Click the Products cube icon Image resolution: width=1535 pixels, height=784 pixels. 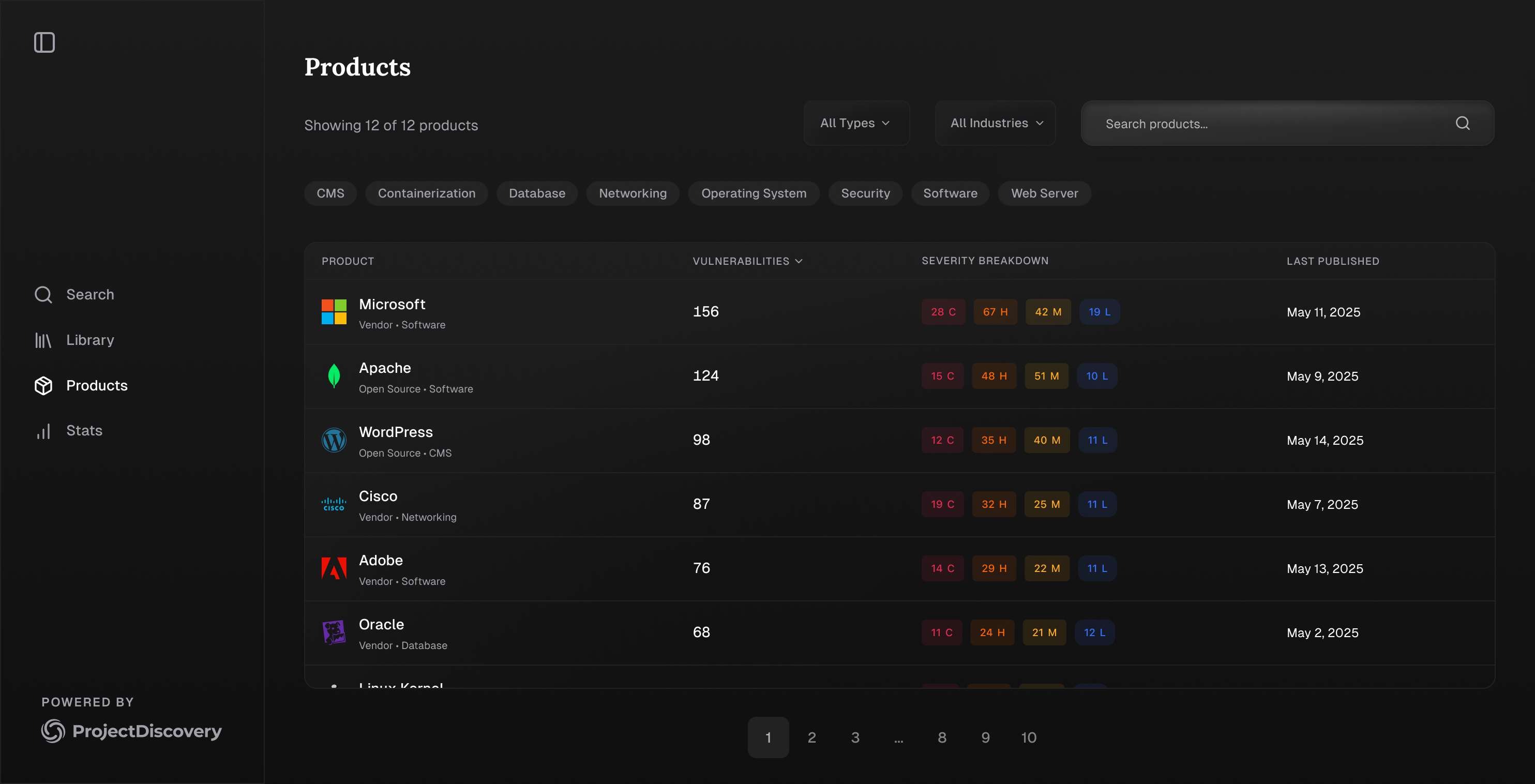point(43,385)
